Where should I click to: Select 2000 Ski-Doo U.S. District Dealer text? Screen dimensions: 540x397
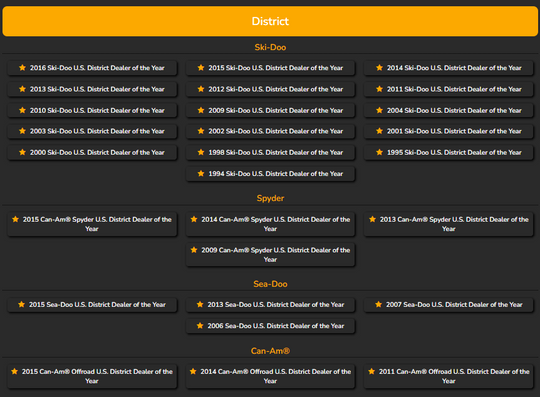coord(97,153)
